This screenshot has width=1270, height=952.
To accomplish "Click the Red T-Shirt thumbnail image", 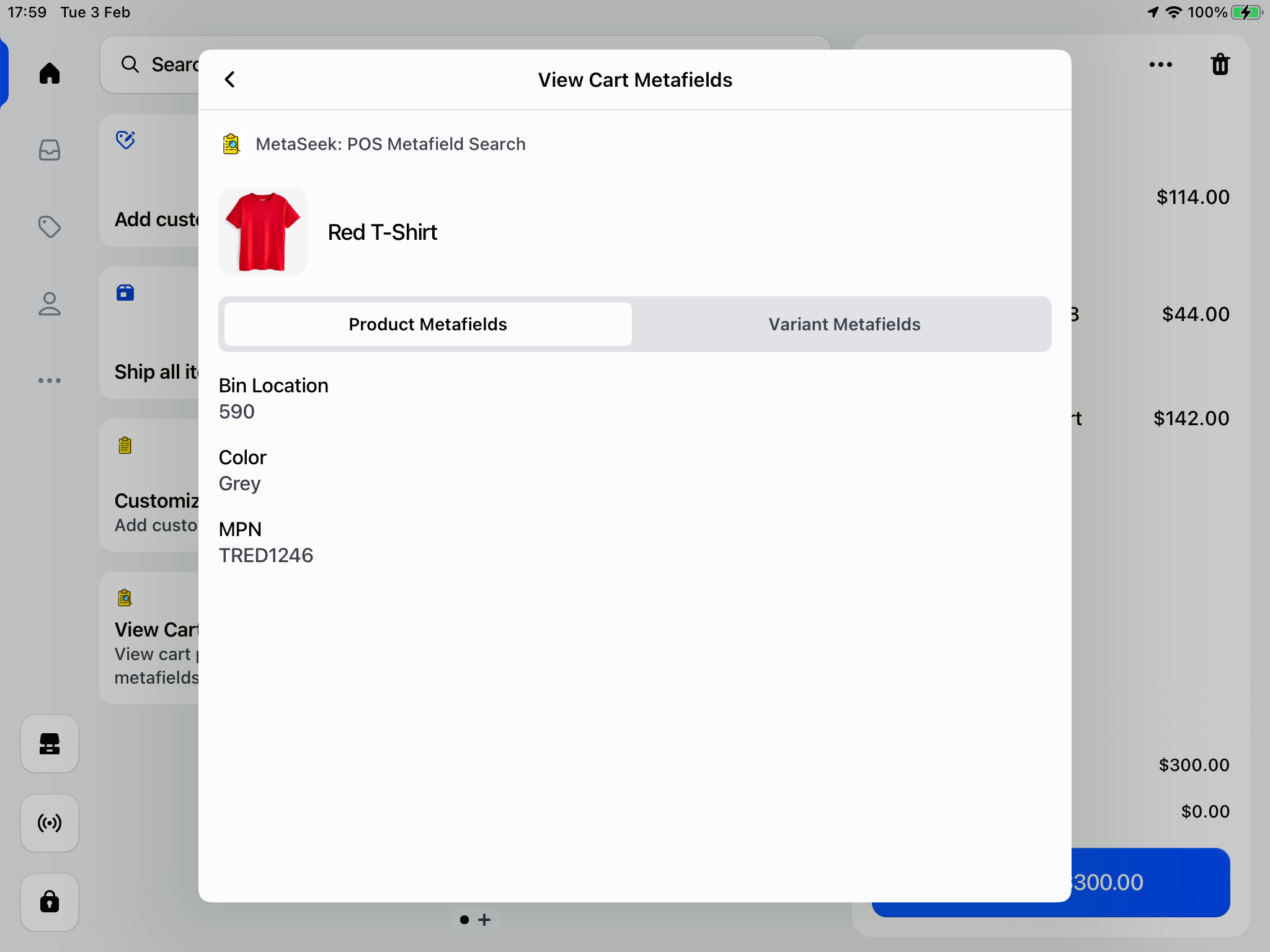I will click(x=263, y=232).
